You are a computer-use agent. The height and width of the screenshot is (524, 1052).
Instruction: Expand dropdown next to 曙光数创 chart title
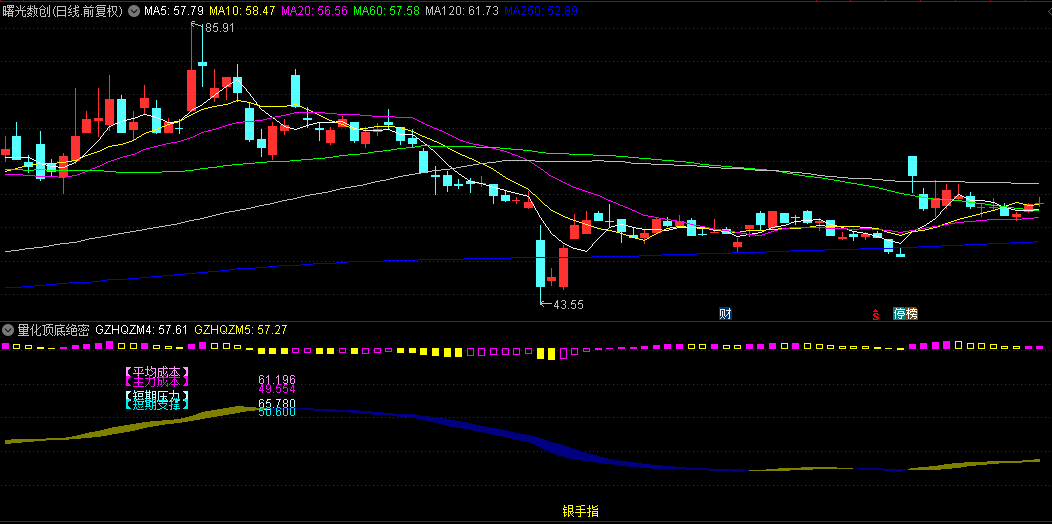point(134,11)
